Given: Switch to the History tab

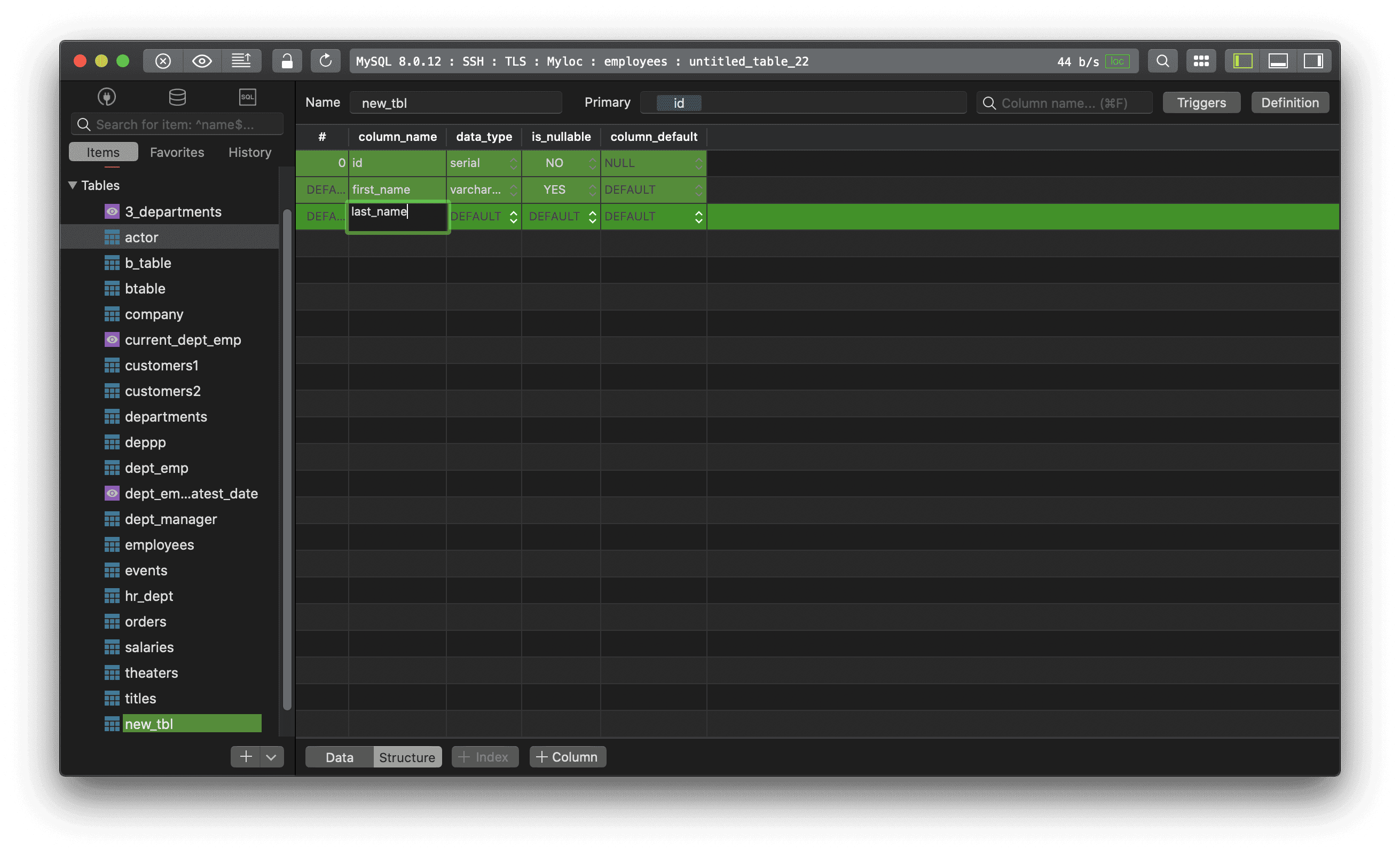Looking at the screenshot, I should [250, 152].
